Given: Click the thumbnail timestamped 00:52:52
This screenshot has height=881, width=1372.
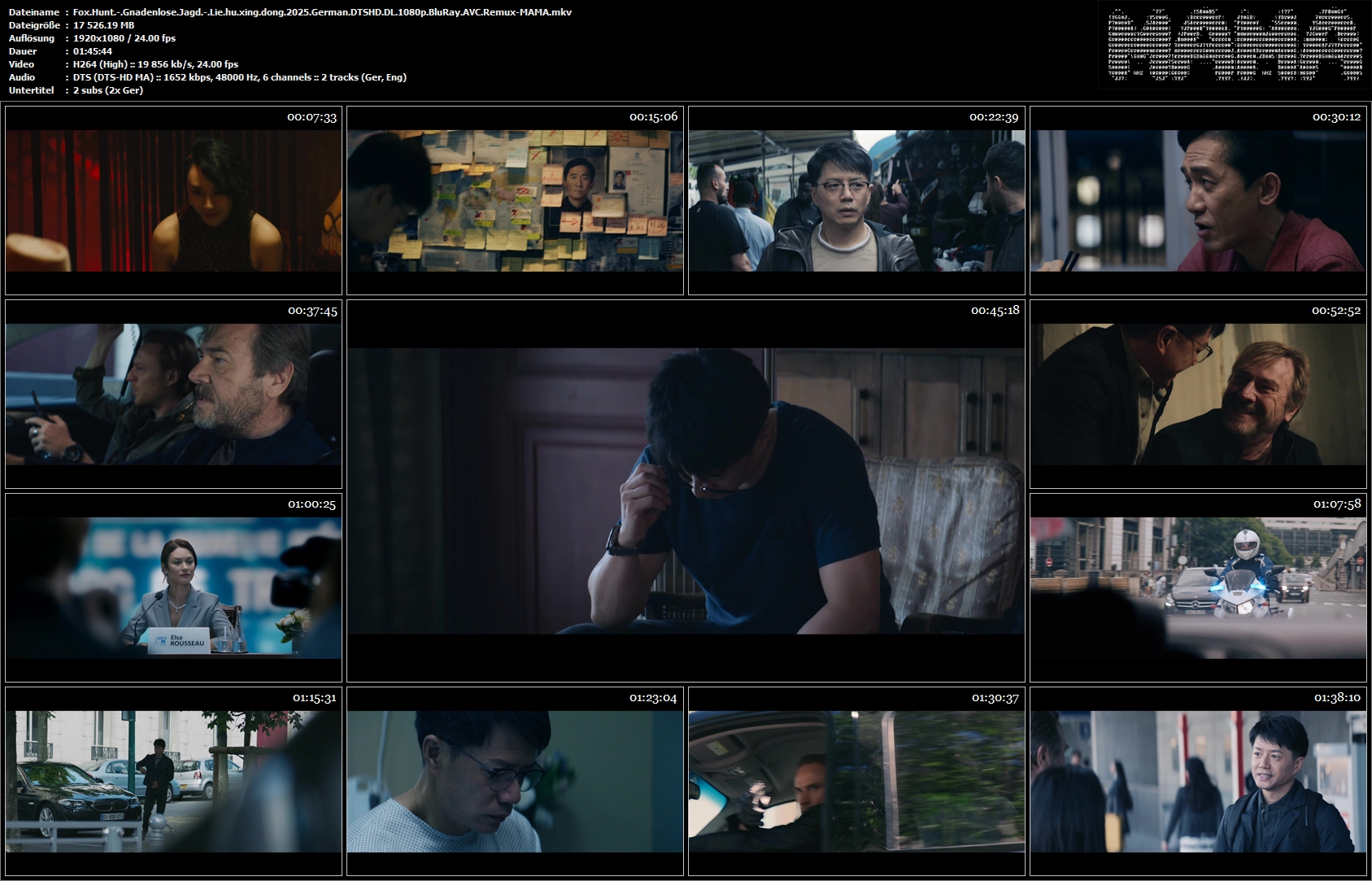Looking at the screenshot, I should (1198, 394).
